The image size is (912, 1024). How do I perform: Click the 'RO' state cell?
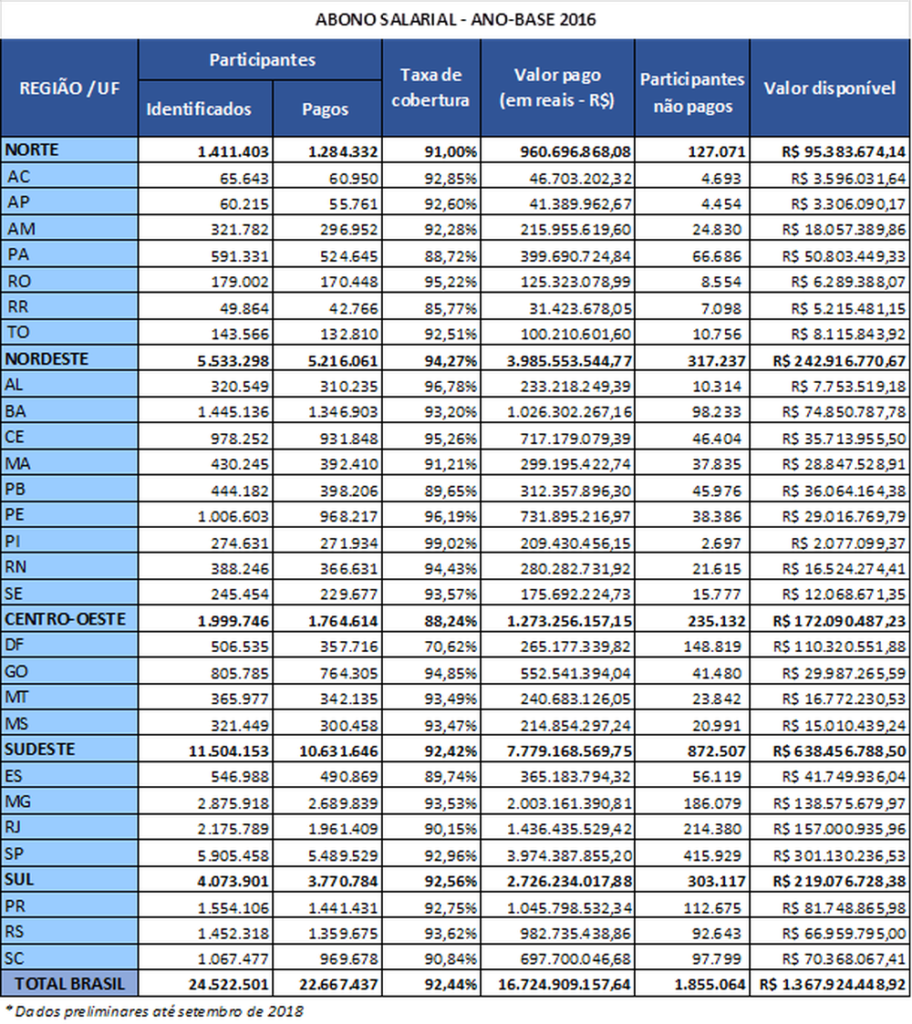[x=69, y=281]
